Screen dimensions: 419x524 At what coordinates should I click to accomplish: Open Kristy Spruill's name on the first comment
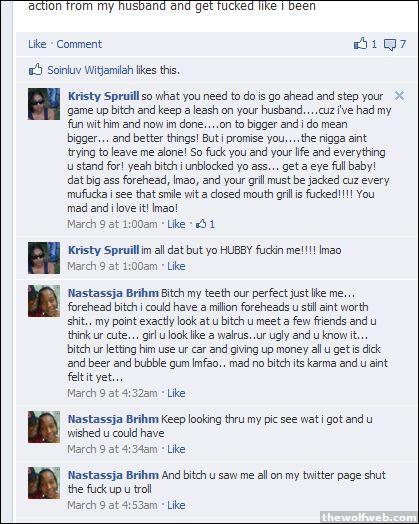coord(103,96)
